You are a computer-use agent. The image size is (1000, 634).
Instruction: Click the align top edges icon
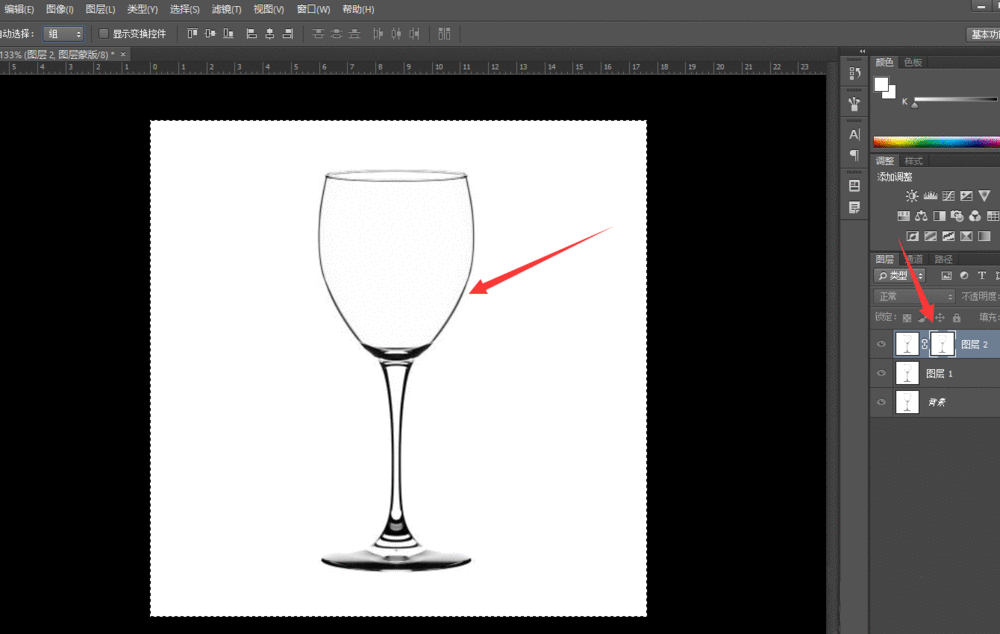pyautogui.click(x=193, y=34)
